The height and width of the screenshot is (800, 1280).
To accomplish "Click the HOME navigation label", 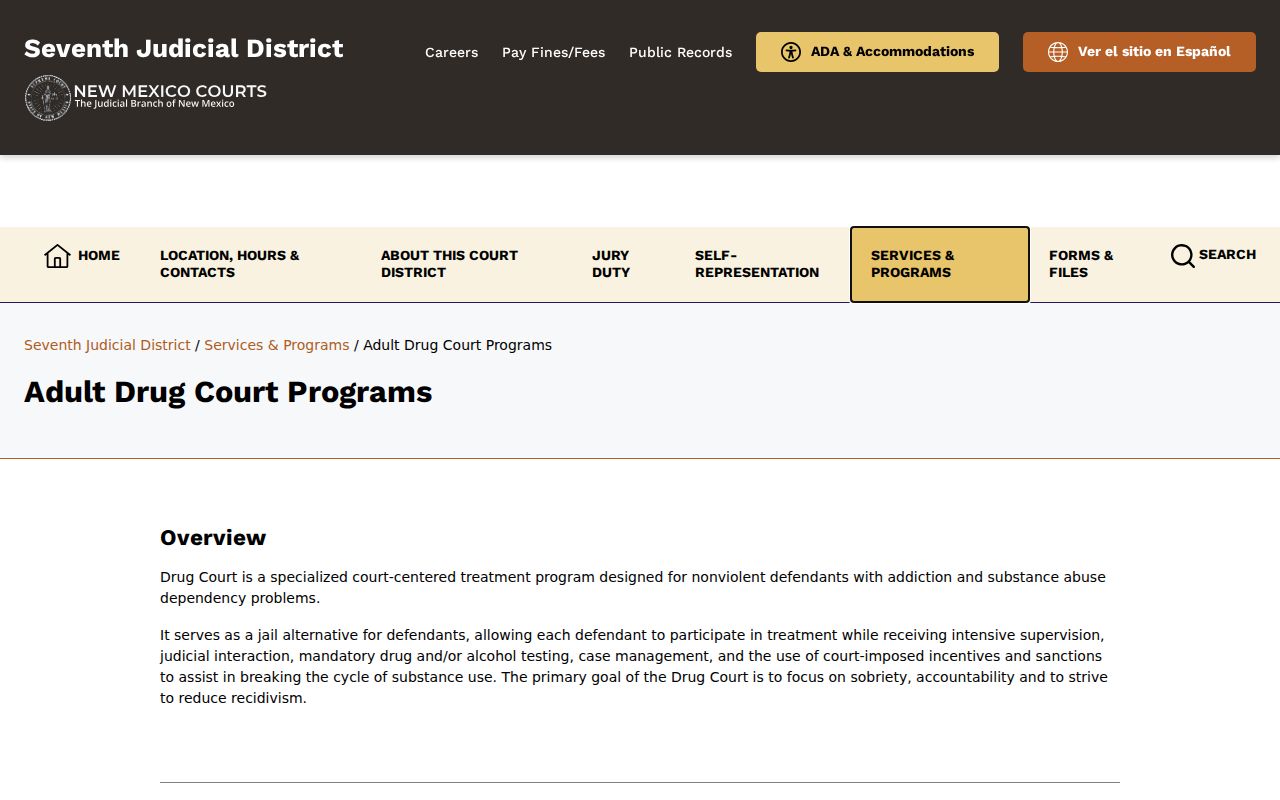I will point(99,256).
